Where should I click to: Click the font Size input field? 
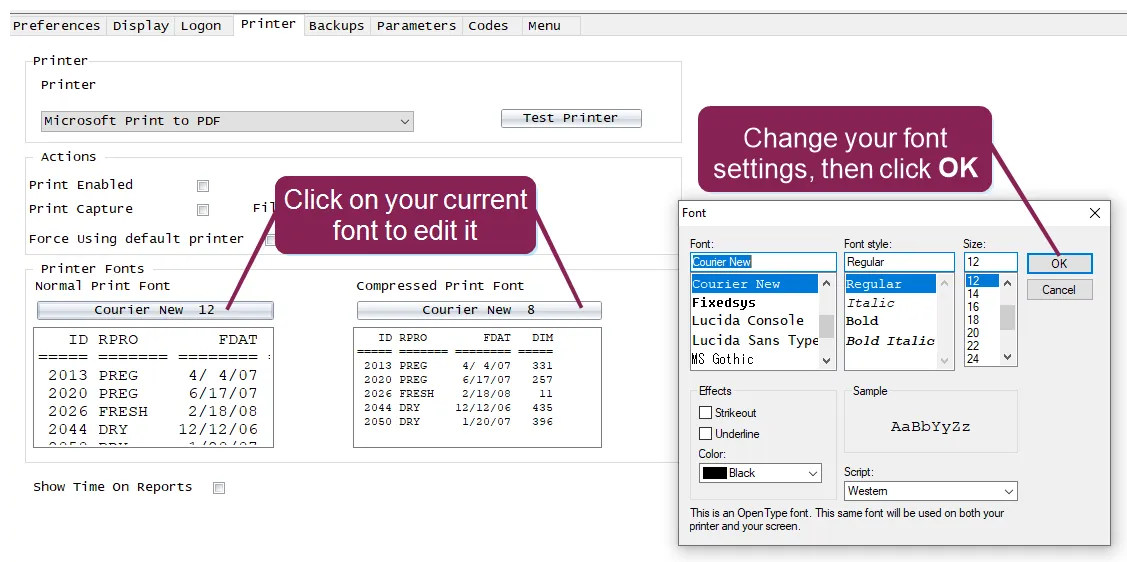pyautogui.click(x=990, y=262)
